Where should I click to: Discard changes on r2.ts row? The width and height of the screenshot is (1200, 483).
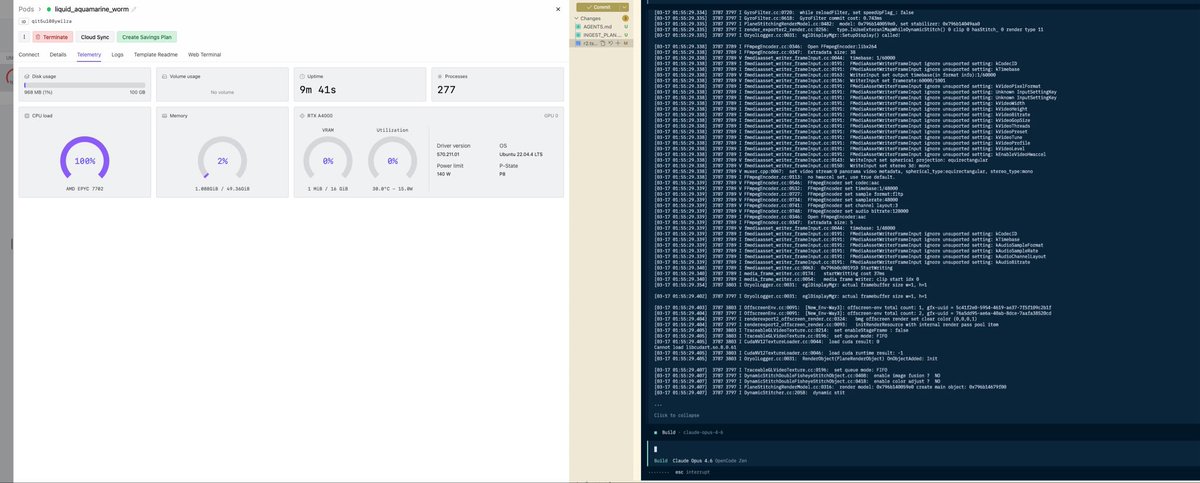click(x=611, y=43)
